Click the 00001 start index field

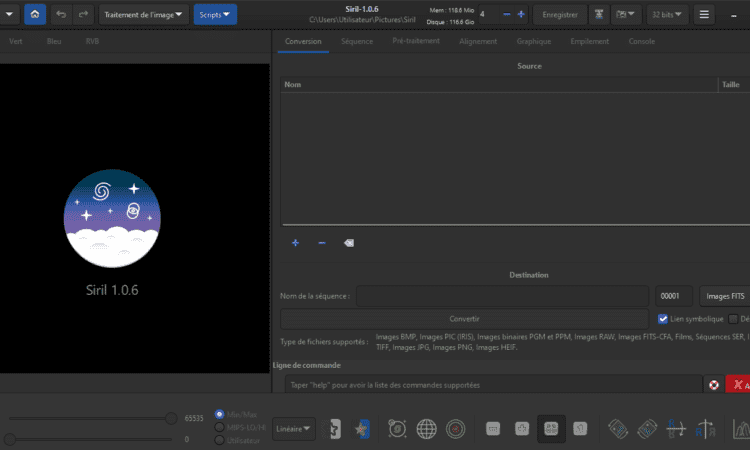(x=673, y=296)
